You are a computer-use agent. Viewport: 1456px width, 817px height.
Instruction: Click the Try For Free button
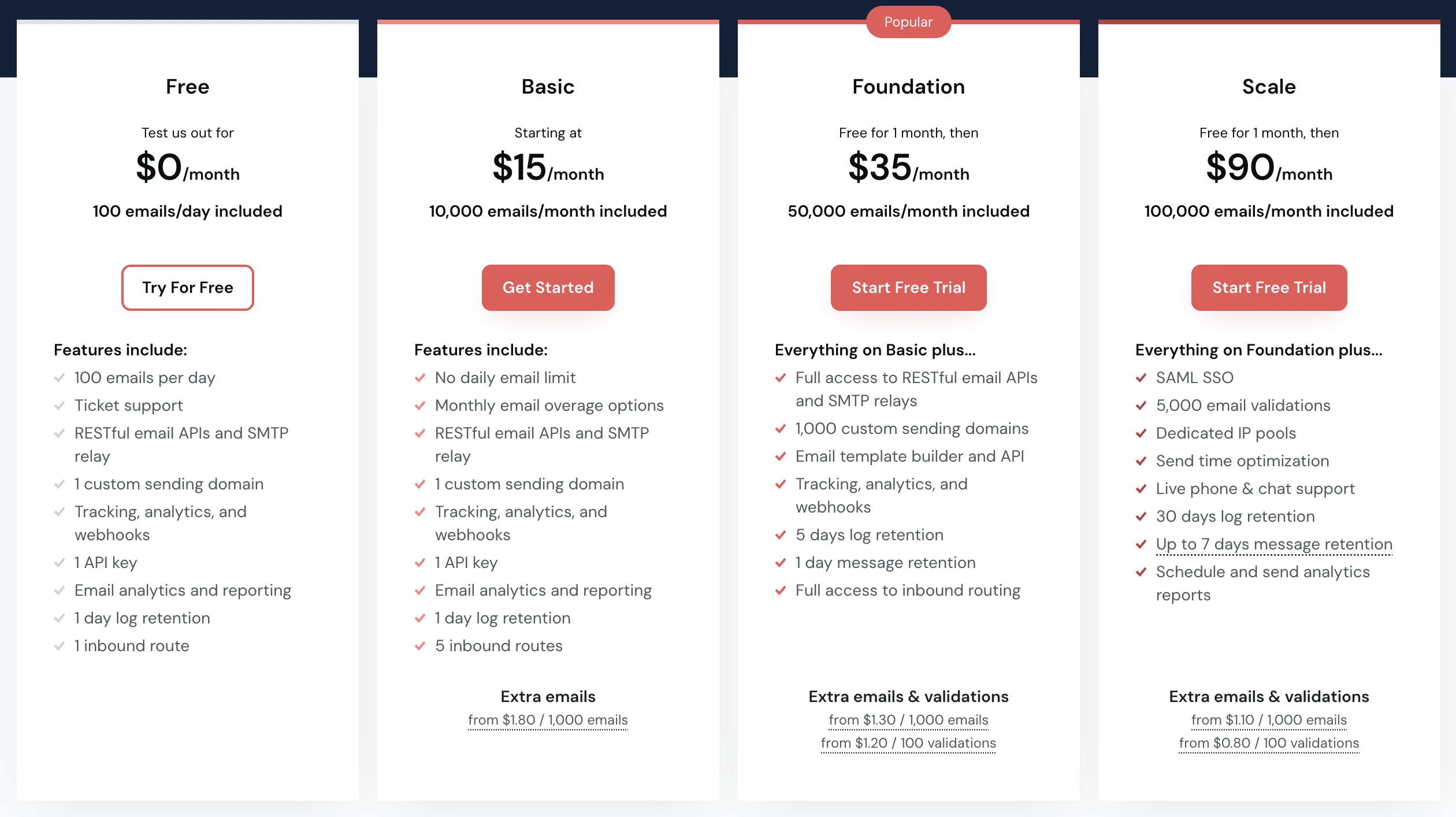click(x=187, y=288)
